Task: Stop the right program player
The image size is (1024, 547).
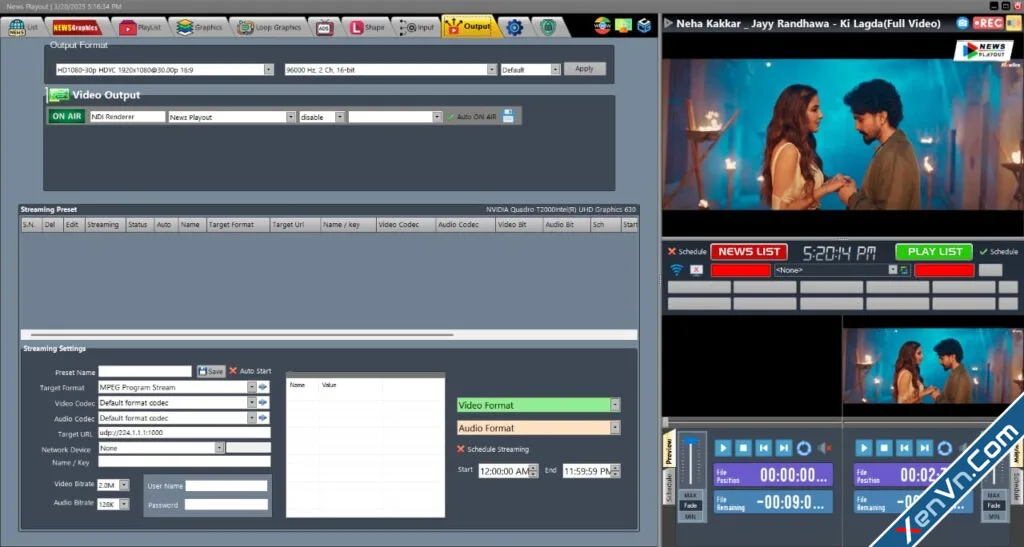Action: [884, 448]
